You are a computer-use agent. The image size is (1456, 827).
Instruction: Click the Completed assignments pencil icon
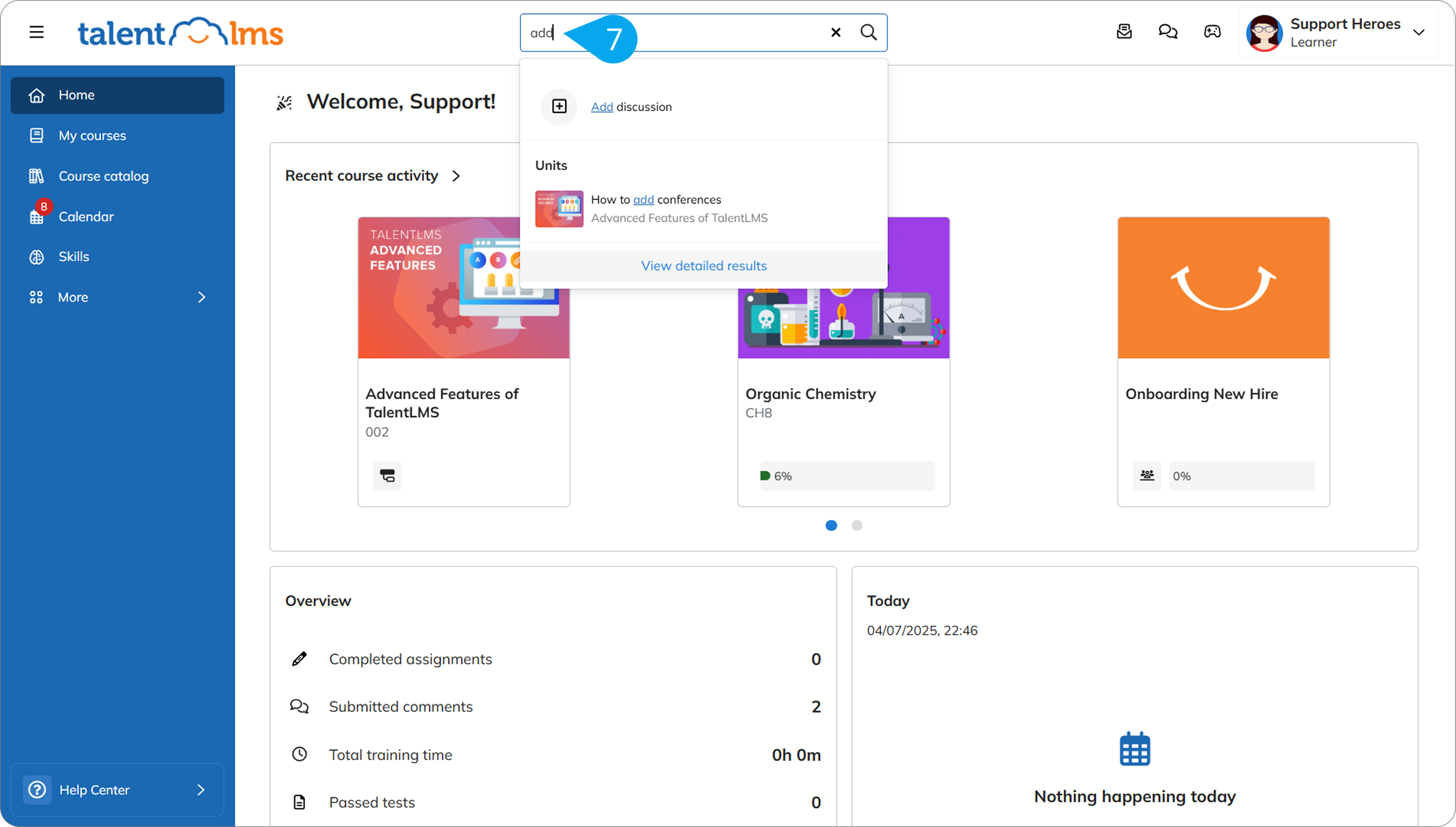[299, 659]
